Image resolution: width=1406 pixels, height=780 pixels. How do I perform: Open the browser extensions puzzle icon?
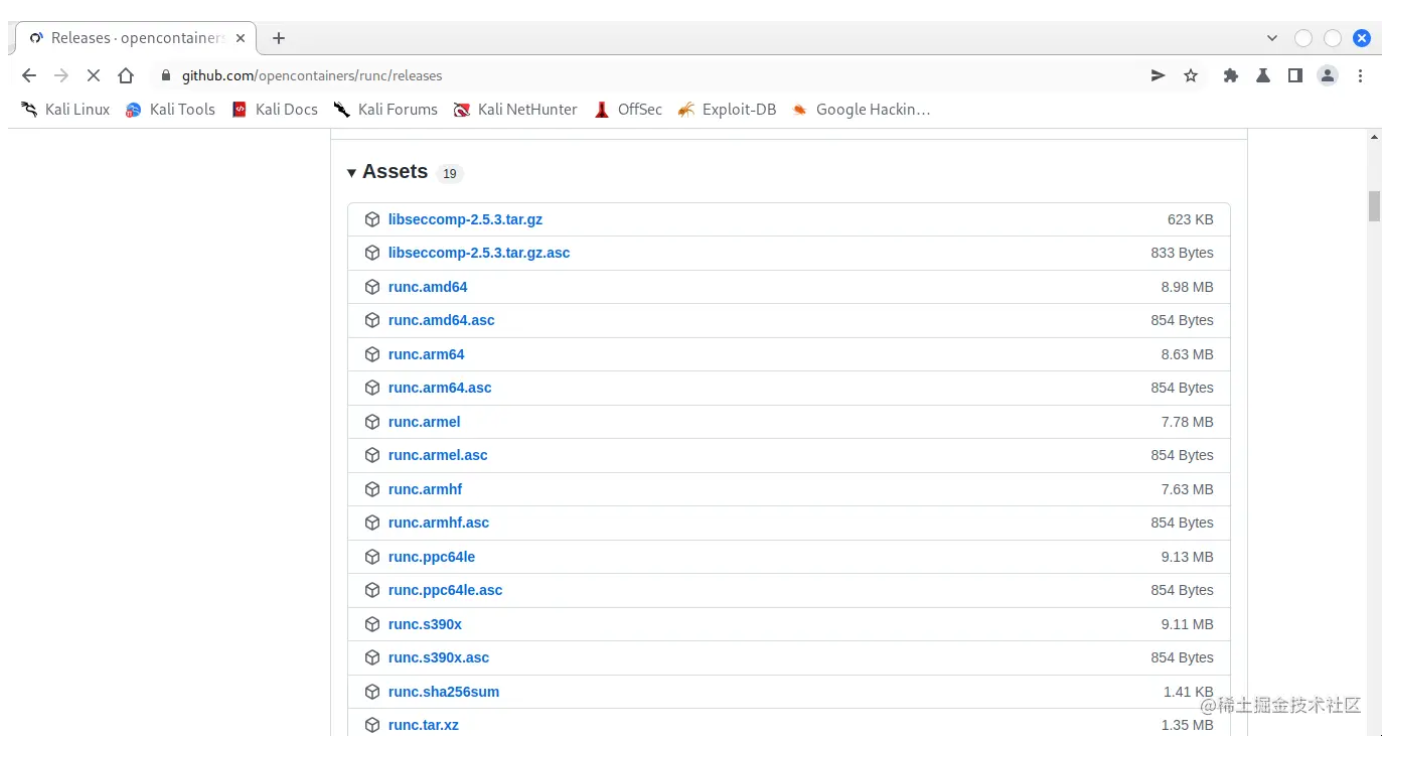point(1231,76)
